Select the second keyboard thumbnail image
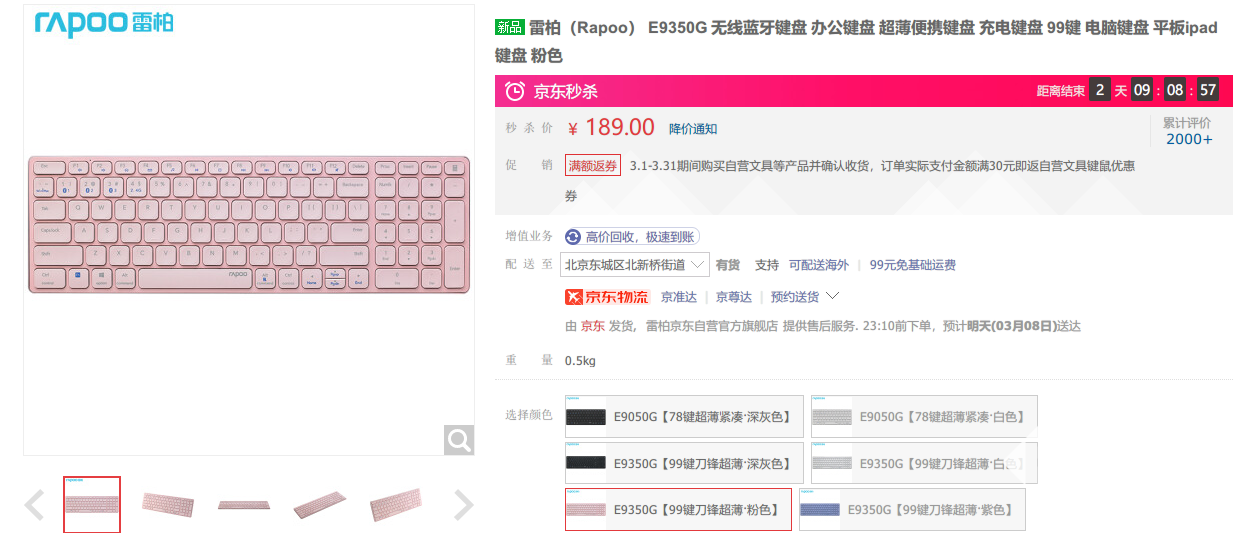Viewport: 1244px width, 533px height. tap(167, 504)
